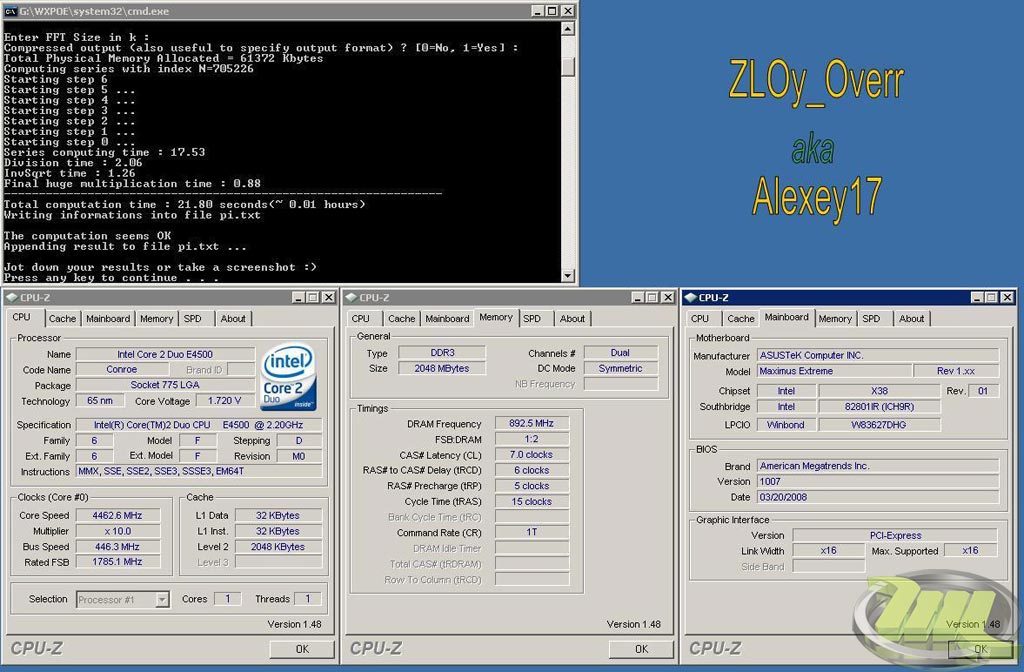The height and width of the screenshot is (672, 1024).
Task: Click the BIOS Date value 03/20/2008
Action: 878,497
